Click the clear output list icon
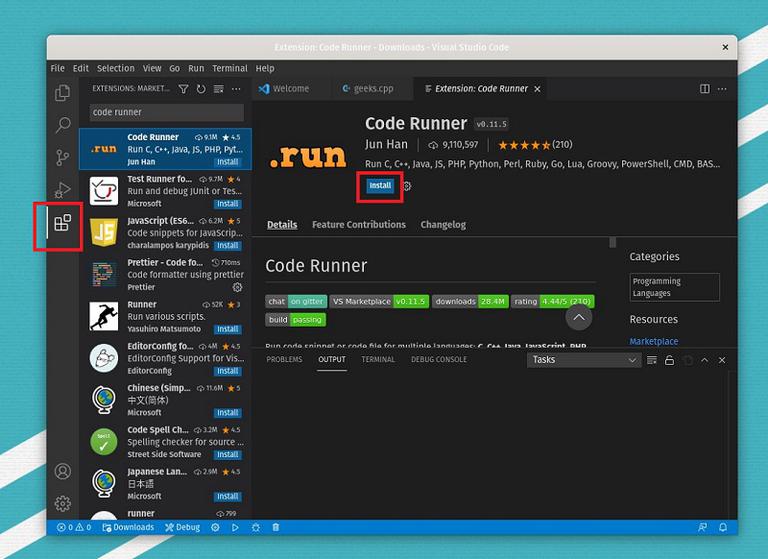The height and width of the screenshot is (559, 768). click(x=651, y=360)
